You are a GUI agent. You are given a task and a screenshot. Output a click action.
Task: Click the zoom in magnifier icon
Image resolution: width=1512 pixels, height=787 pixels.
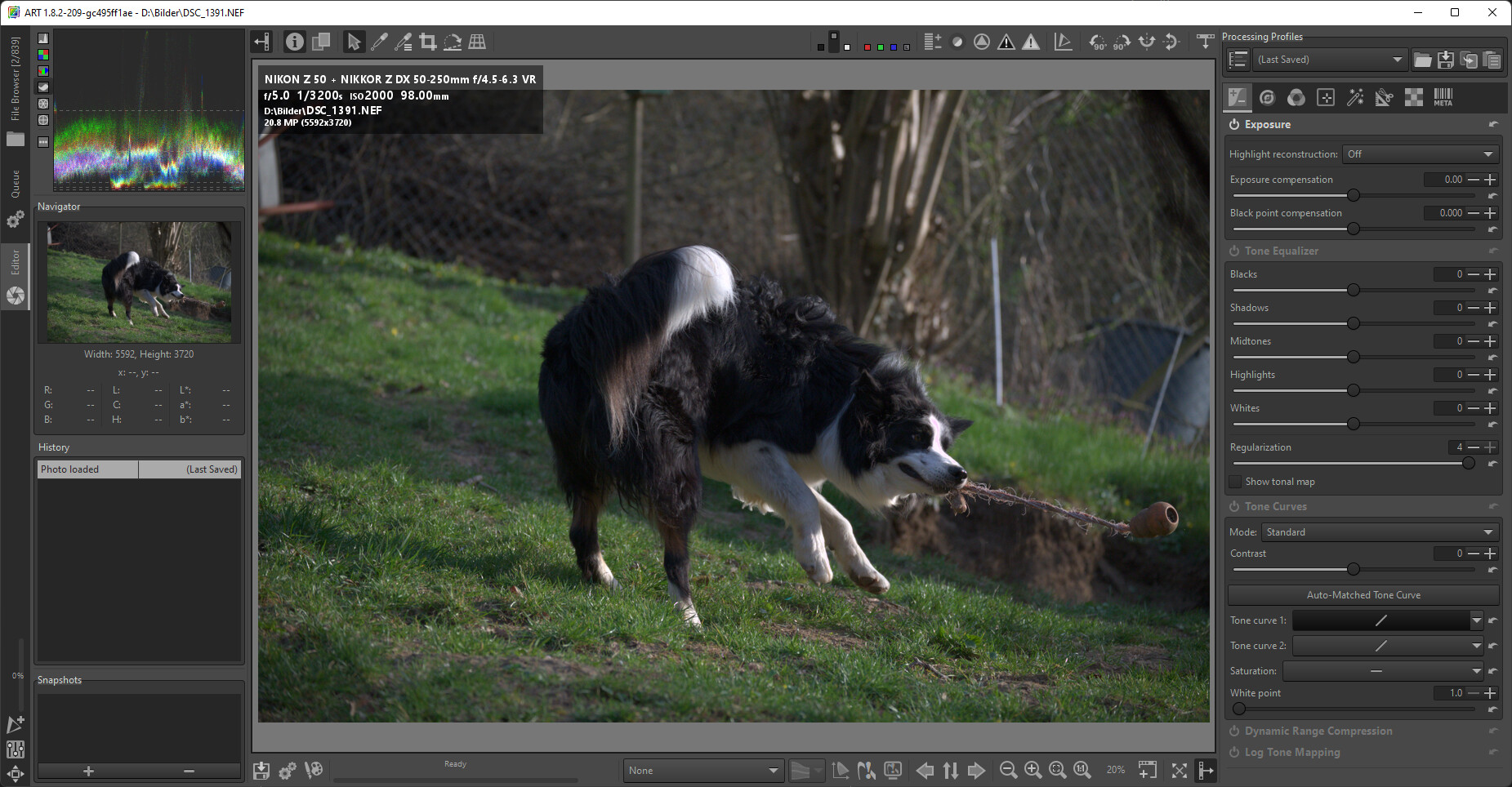pyautogui.click(x=1033, y=770)
